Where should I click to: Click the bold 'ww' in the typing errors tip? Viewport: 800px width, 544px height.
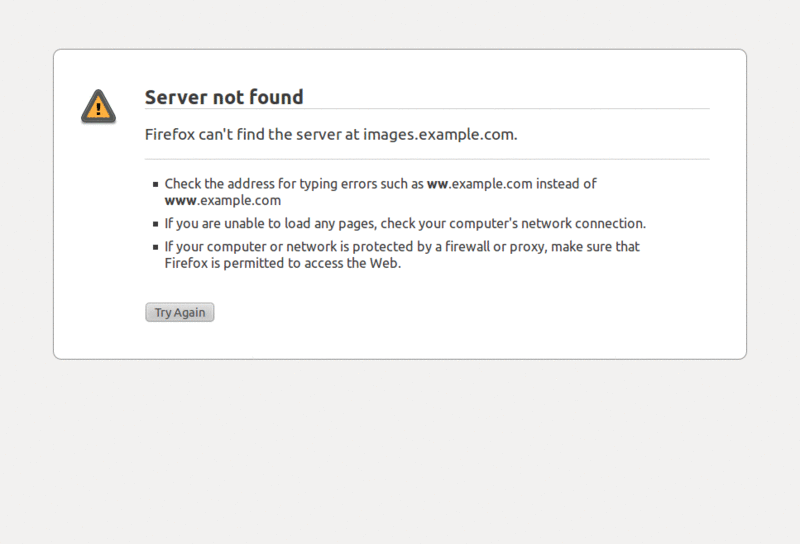click(437, 184)
